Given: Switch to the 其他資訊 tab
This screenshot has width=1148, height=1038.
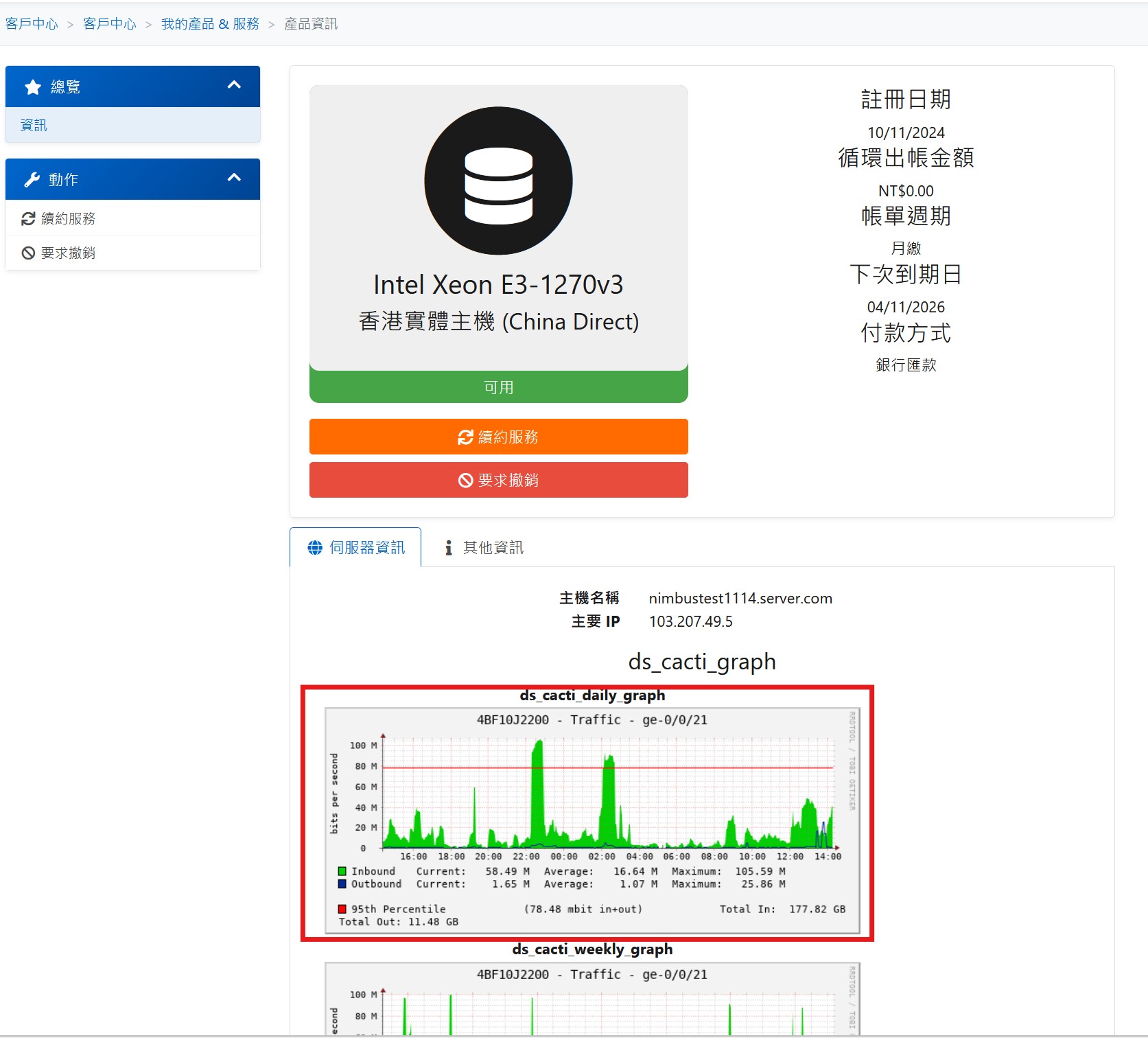Looking at the screenshot, I should point(493,547).
